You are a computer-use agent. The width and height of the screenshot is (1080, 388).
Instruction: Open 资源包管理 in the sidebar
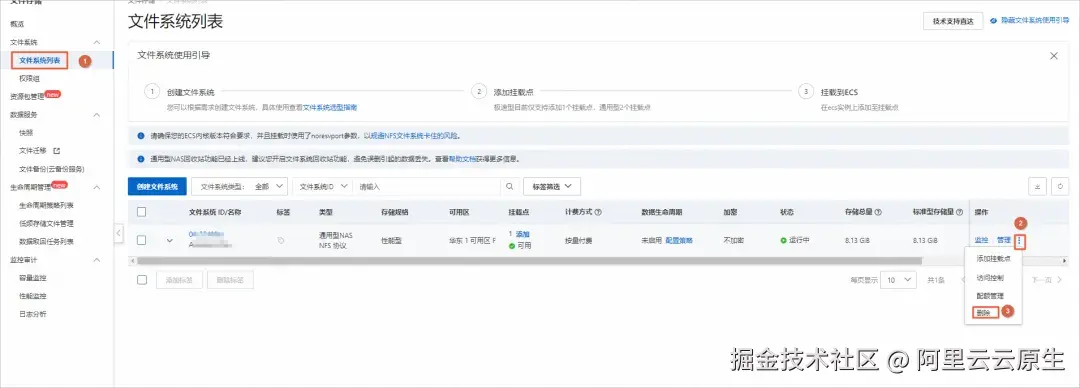click(x=28, y=96)
